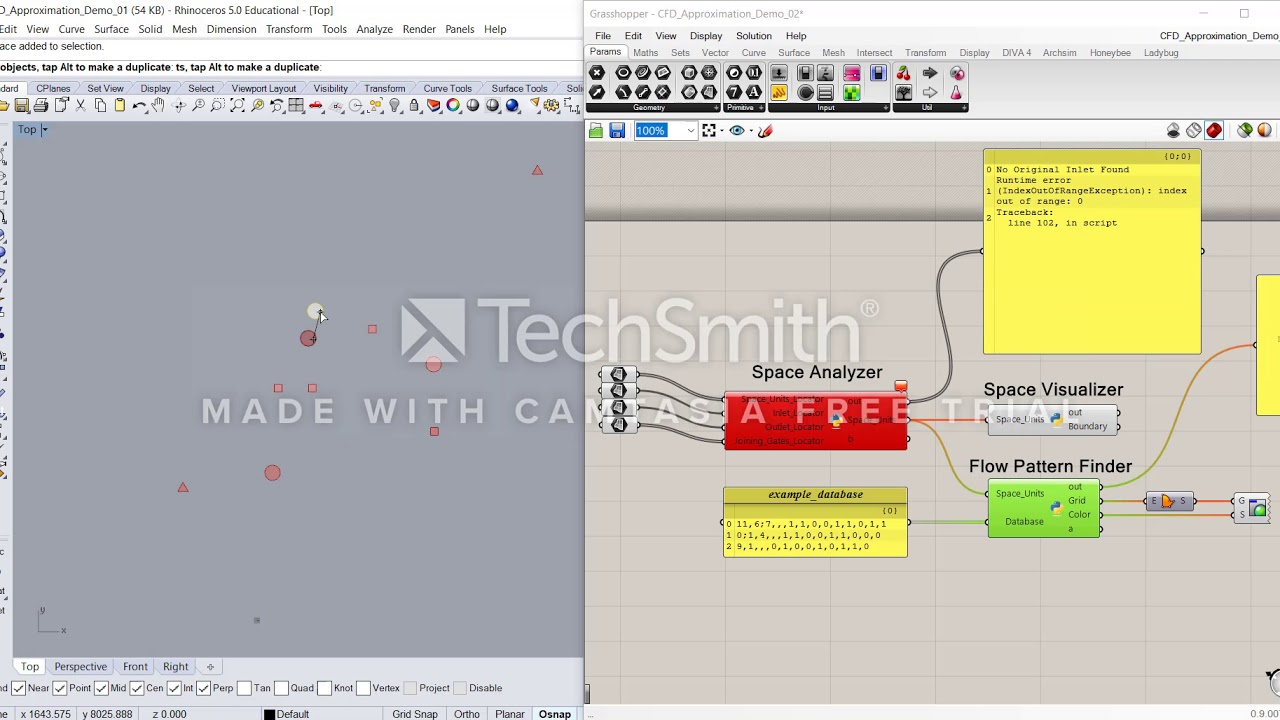The width and height of the screenshot is (1280, 720).
Task: Click the pink flask icon in Util
Action: point(957,93)
